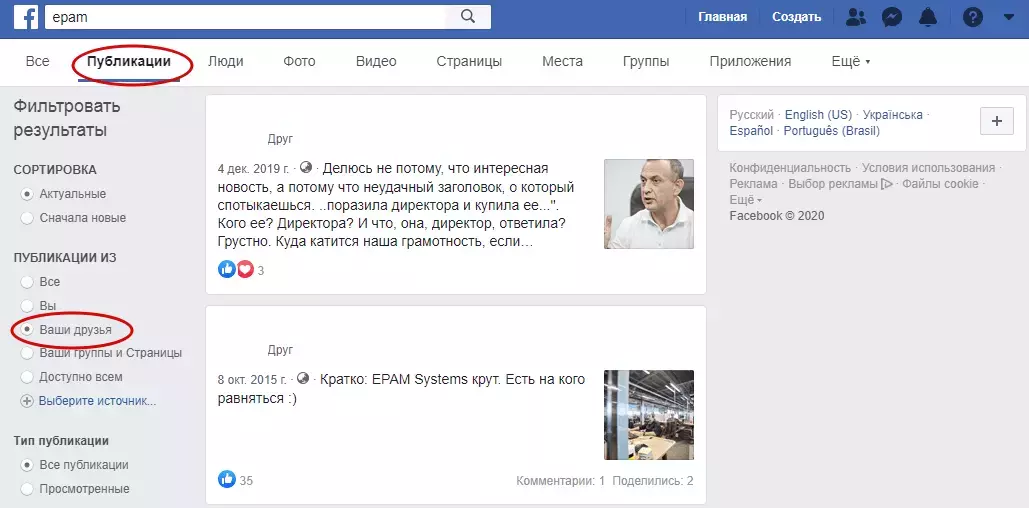The height and width of the screenshot is (508, 1029).
Task: Switch to the Люди tab
Action: (226, 62)
